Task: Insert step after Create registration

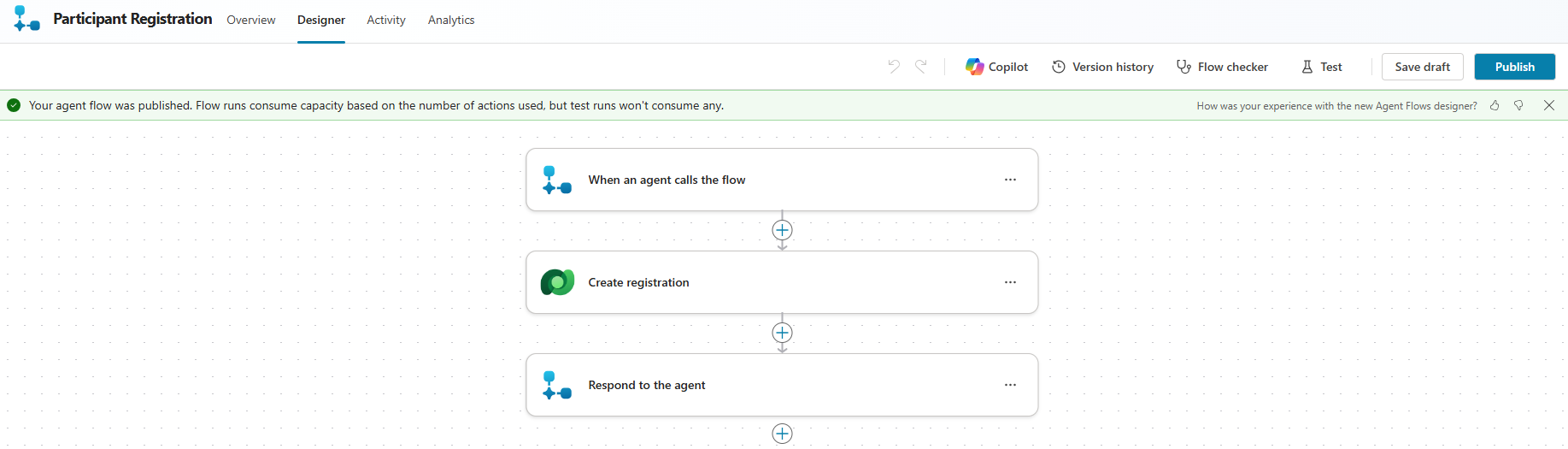Action: tap(782, 333)
